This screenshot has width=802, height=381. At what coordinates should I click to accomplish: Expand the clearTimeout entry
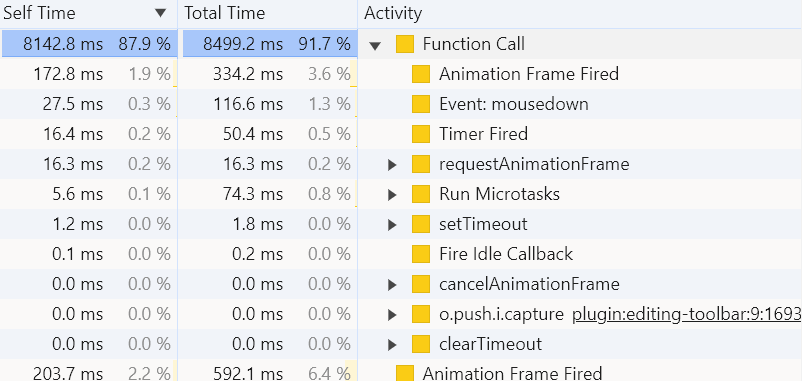[x=392, y=344]
